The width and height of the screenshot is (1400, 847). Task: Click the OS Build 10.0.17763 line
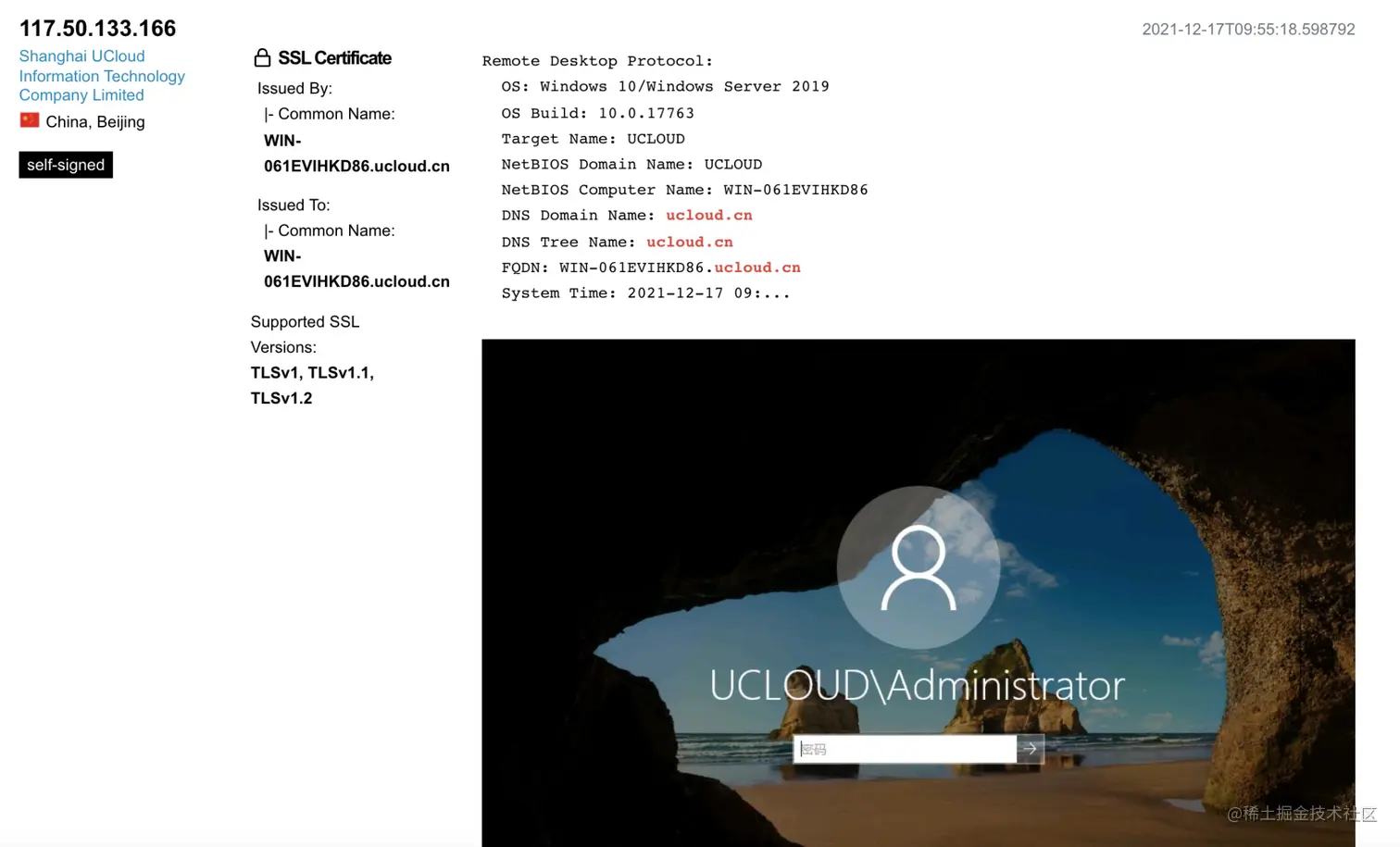(597, 114)
